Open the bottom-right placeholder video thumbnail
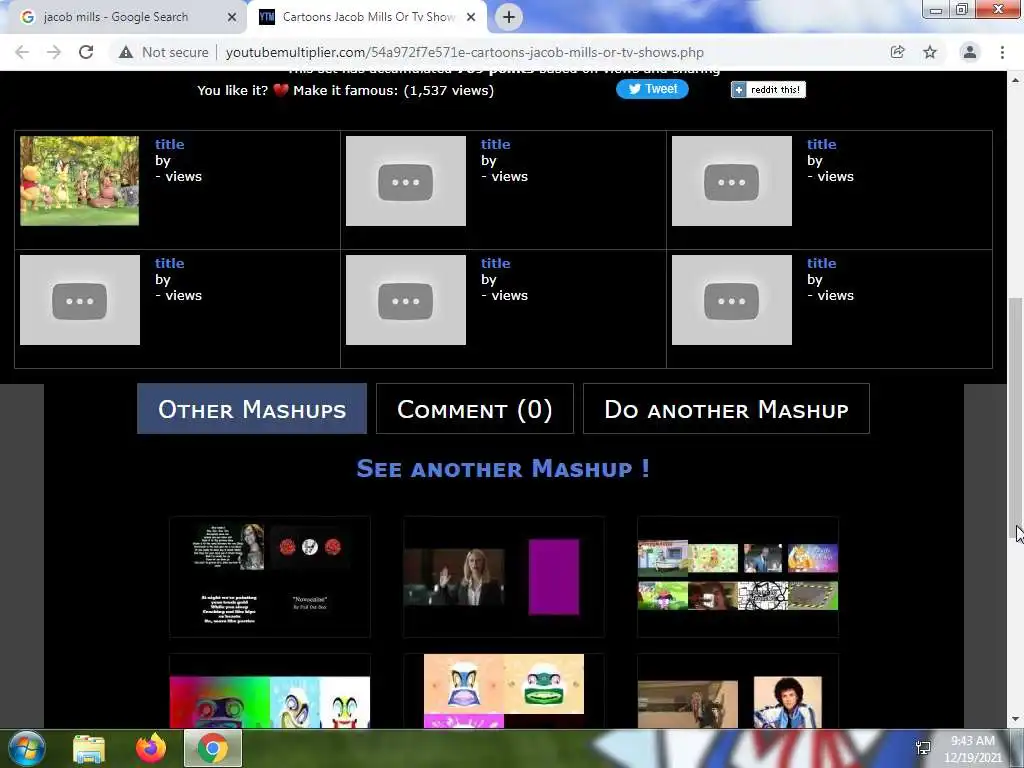Image resolution: width=1024 pixels, height=768 pixels. point(731,300)
